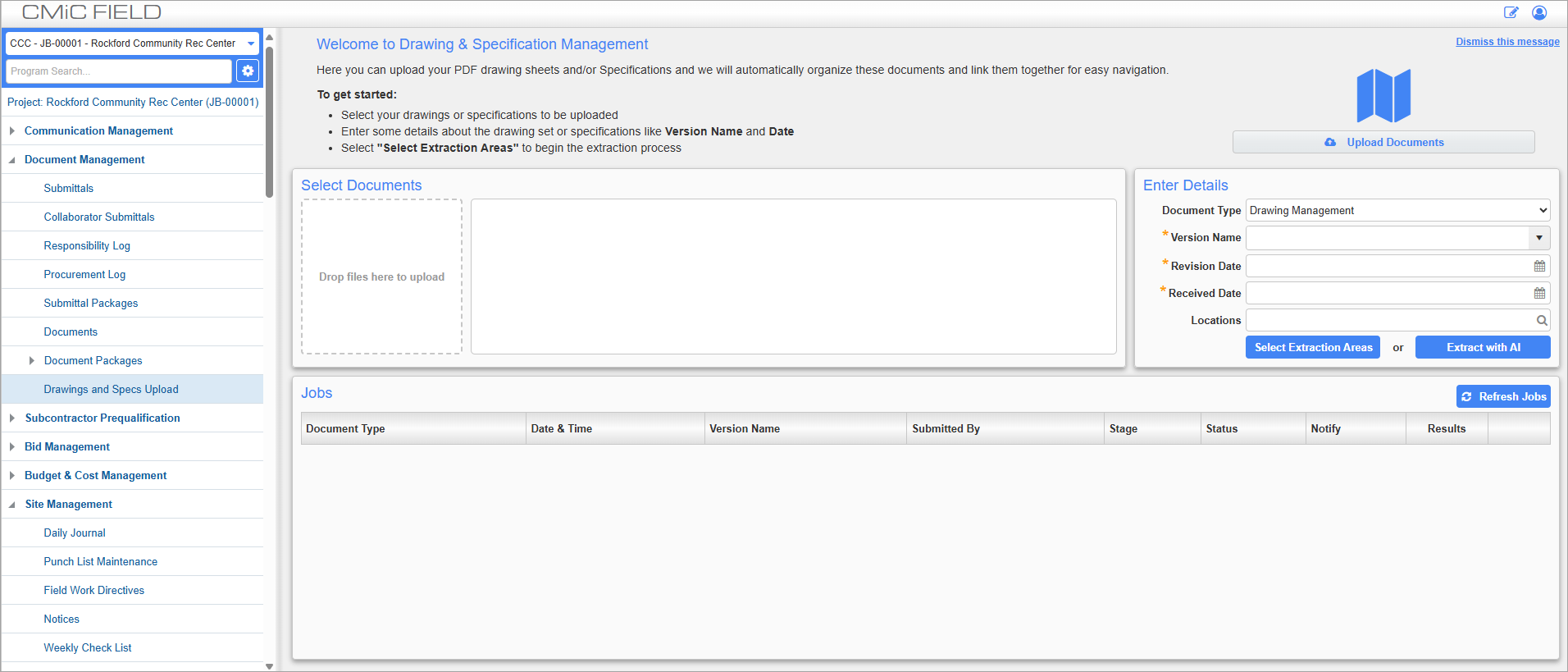Viewport: 1568px width, 672px height.
Task: Click Select Extraction Areas button
Action: click(1313, 347)
